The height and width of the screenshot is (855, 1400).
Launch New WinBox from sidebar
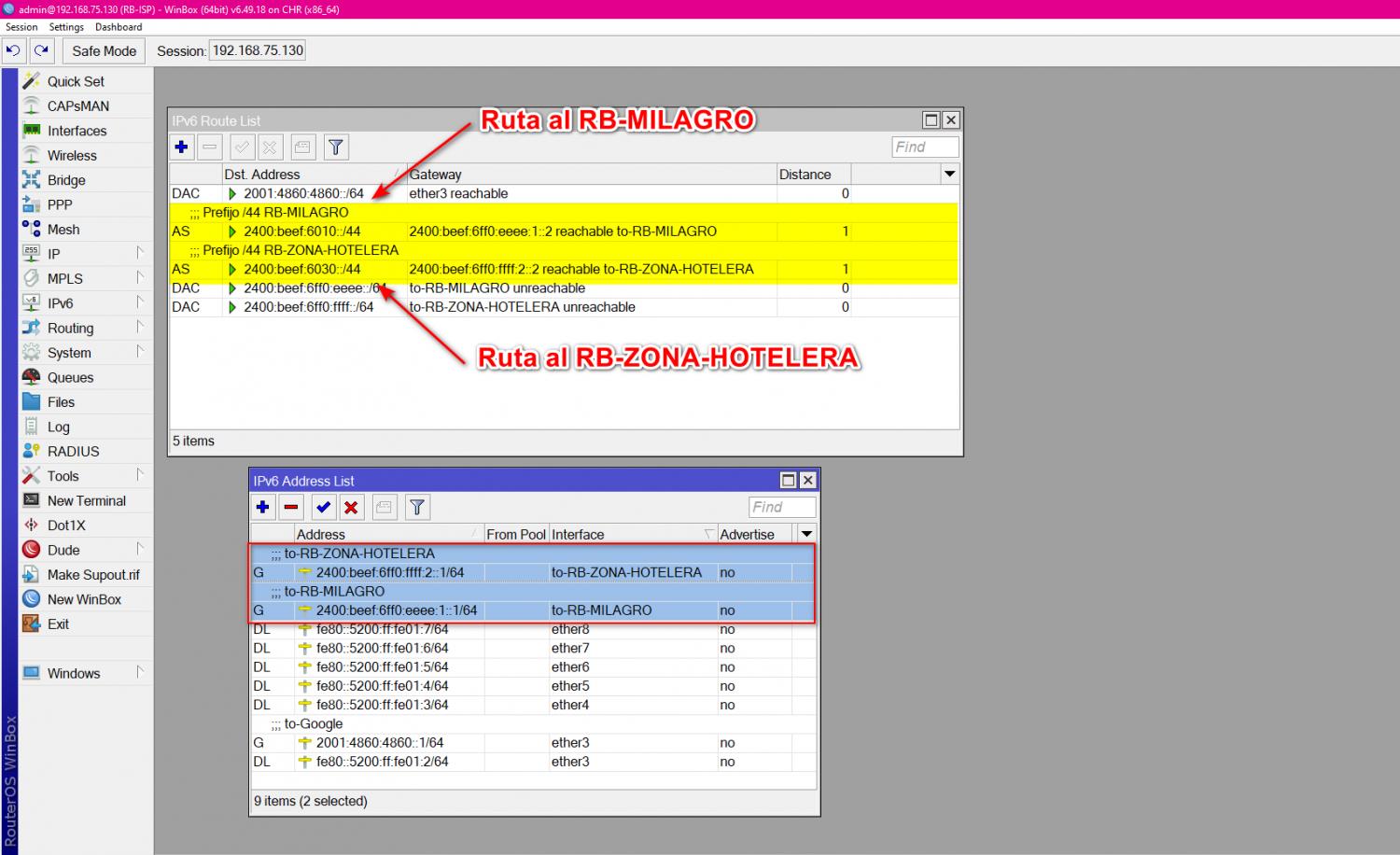tap(87, 598)
